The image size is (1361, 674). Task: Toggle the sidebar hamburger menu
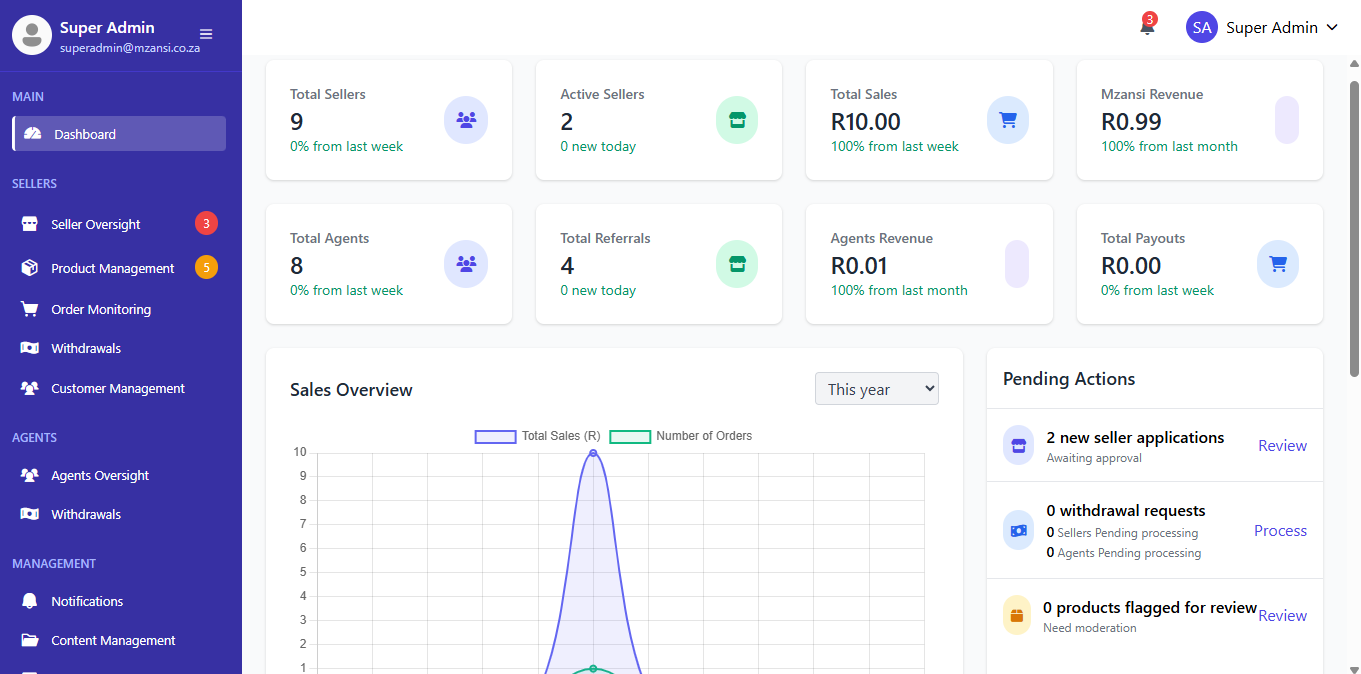click(206, 34)
